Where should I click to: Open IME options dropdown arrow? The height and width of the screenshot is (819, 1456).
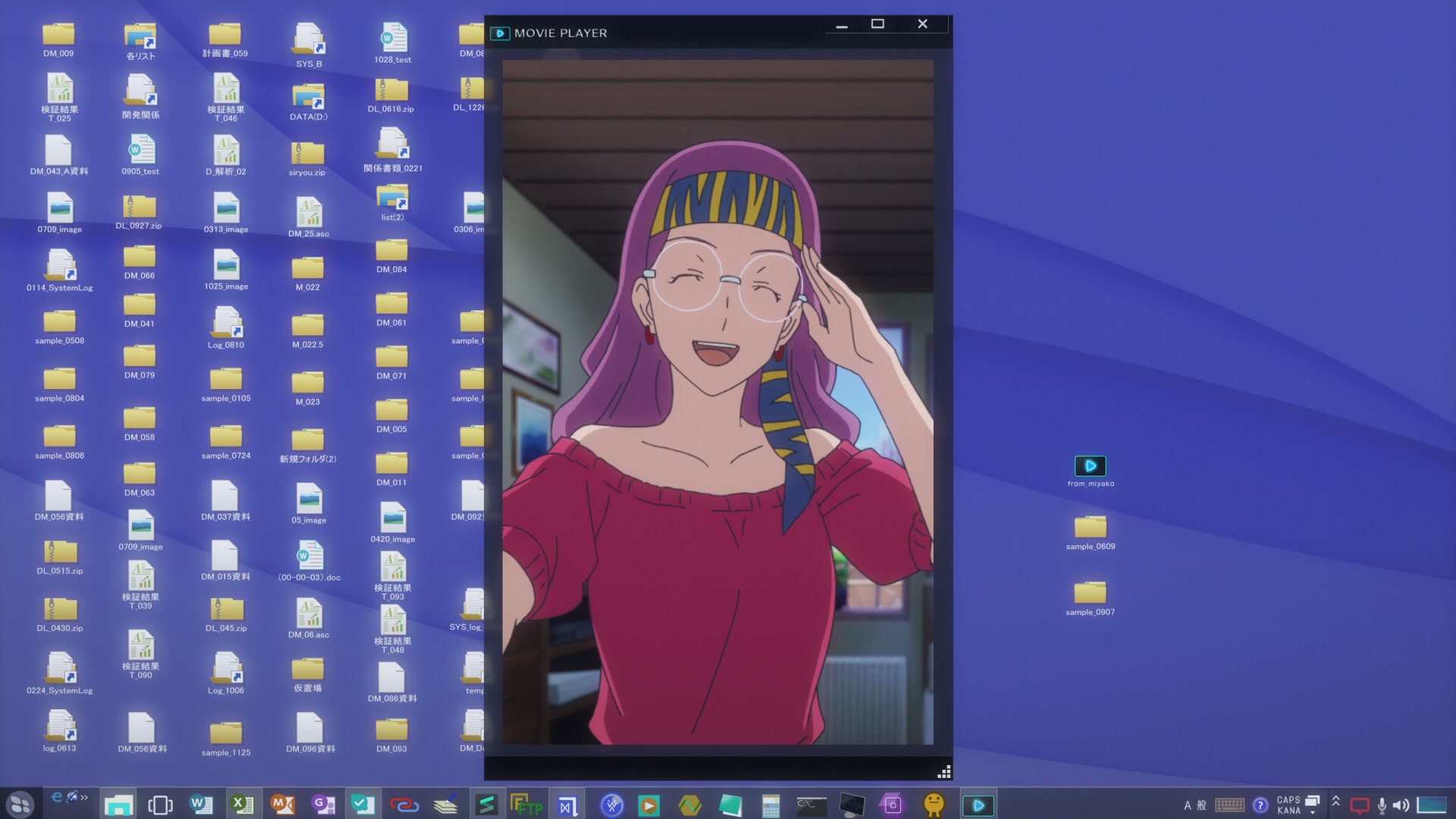pyautogui.click(x=1313, y=812)
